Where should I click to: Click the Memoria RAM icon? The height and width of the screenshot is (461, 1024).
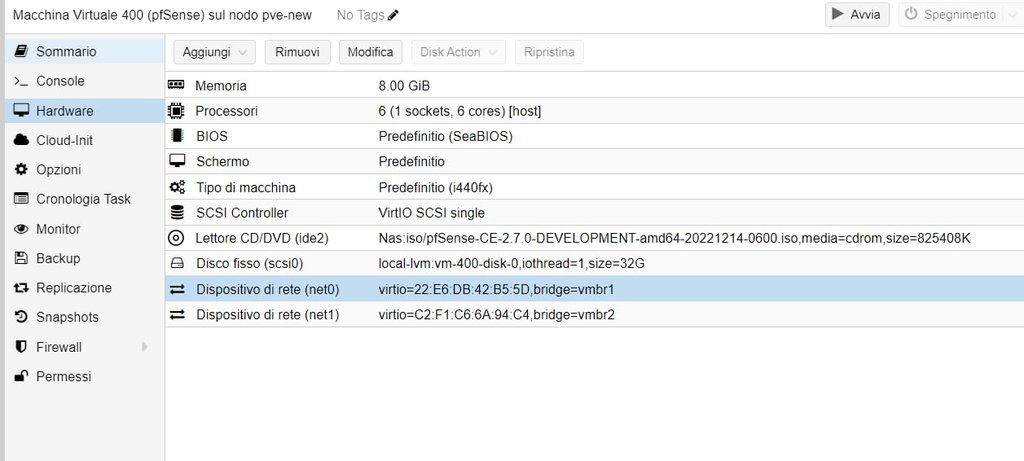[x=176, y=85]
